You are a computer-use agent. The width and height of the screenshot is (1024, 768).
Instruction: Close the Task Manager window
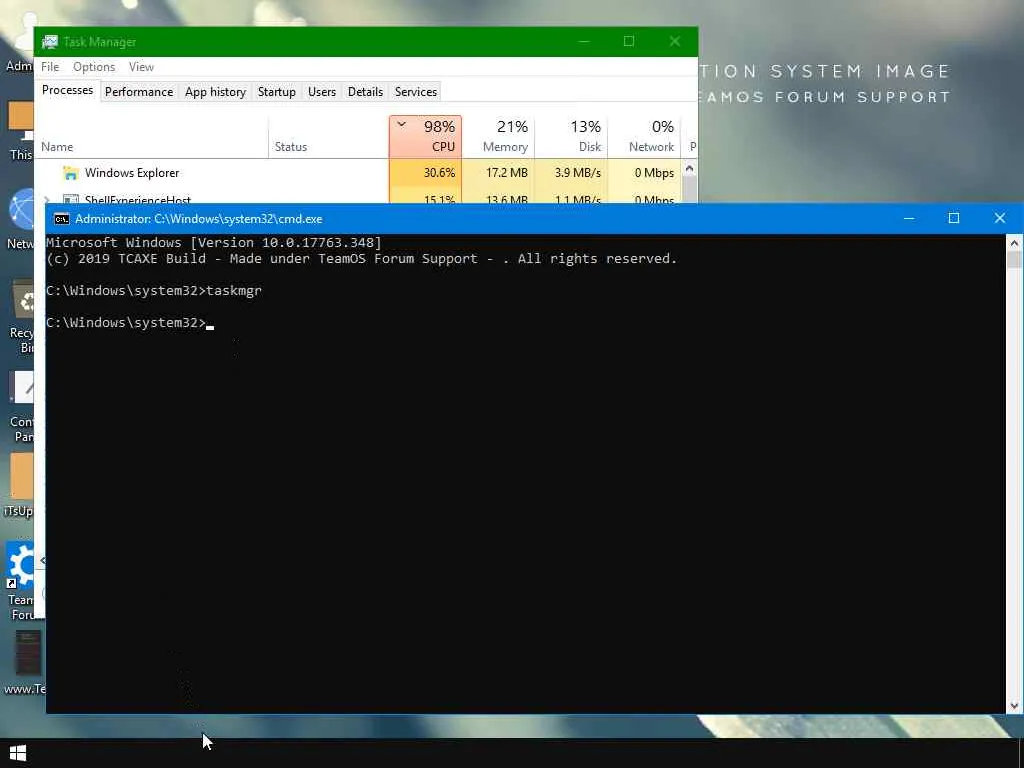tap(675, 41)
